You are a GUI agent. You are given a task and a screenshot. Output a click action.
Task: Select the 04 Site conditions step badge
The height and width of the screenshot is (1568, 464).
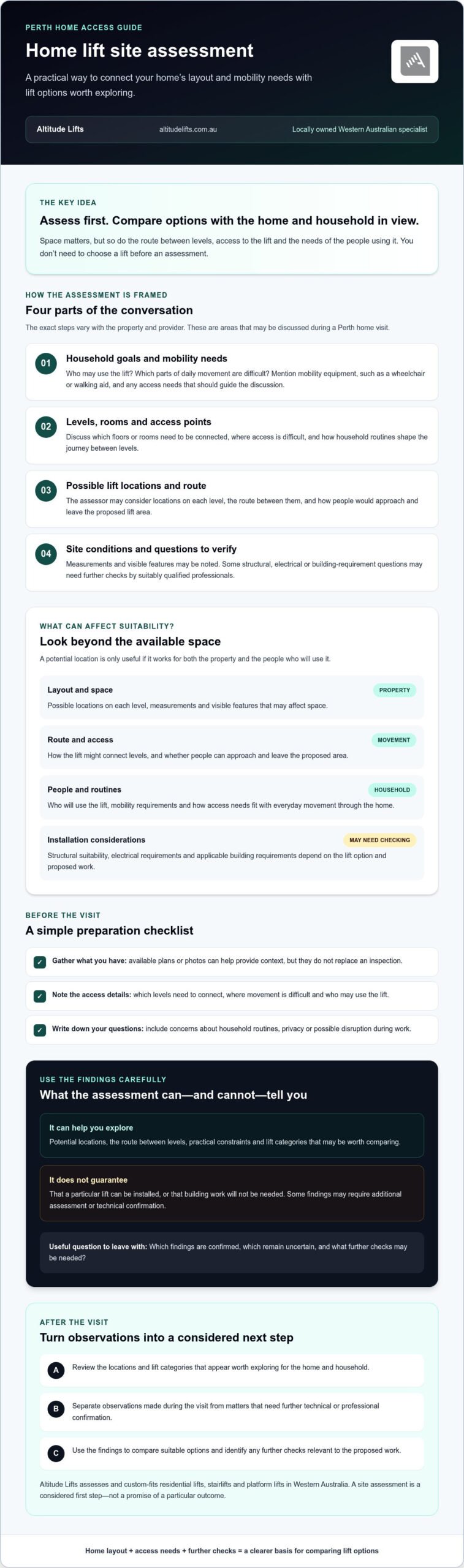(x=46, y=554)
